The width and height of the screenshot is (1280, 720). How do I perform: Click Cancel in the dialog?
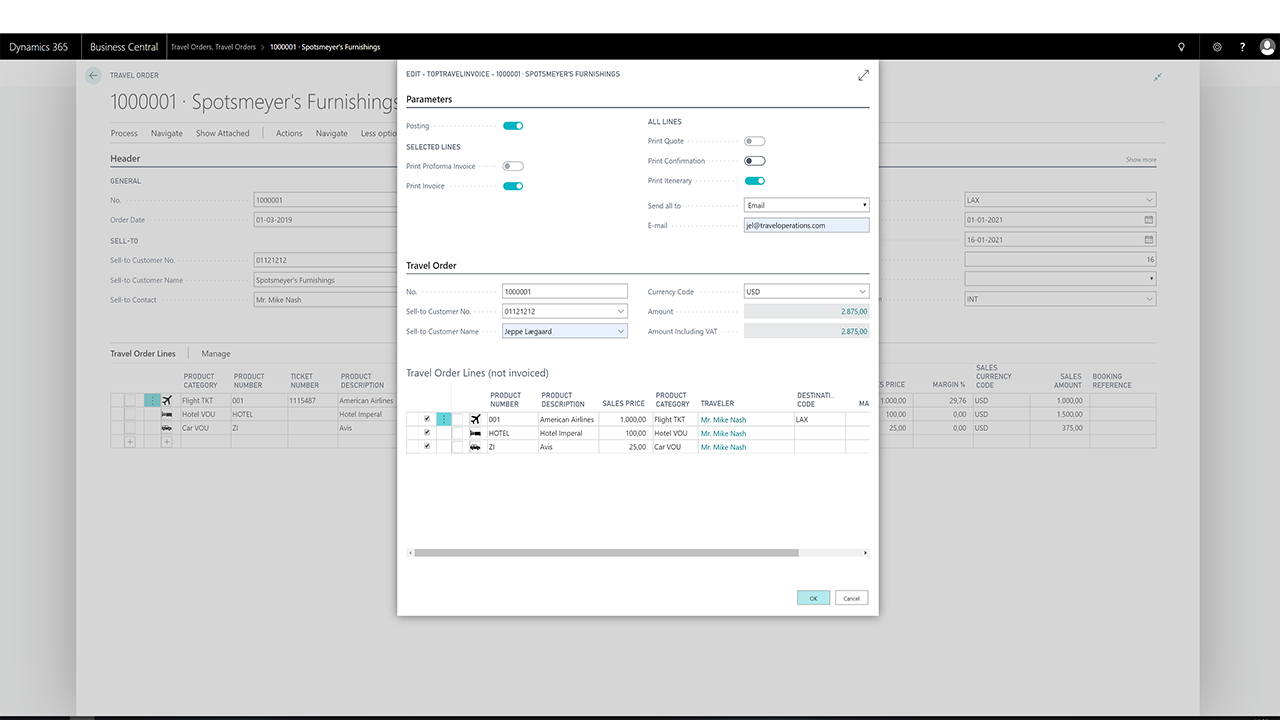(851, 598)
